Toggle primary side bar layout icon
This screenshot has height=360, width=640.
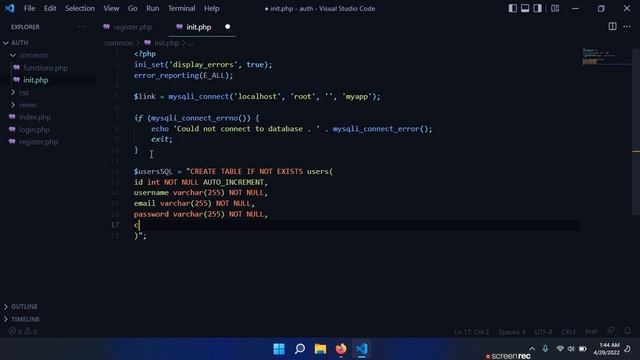pyautogui.click(x=513, y=8)
